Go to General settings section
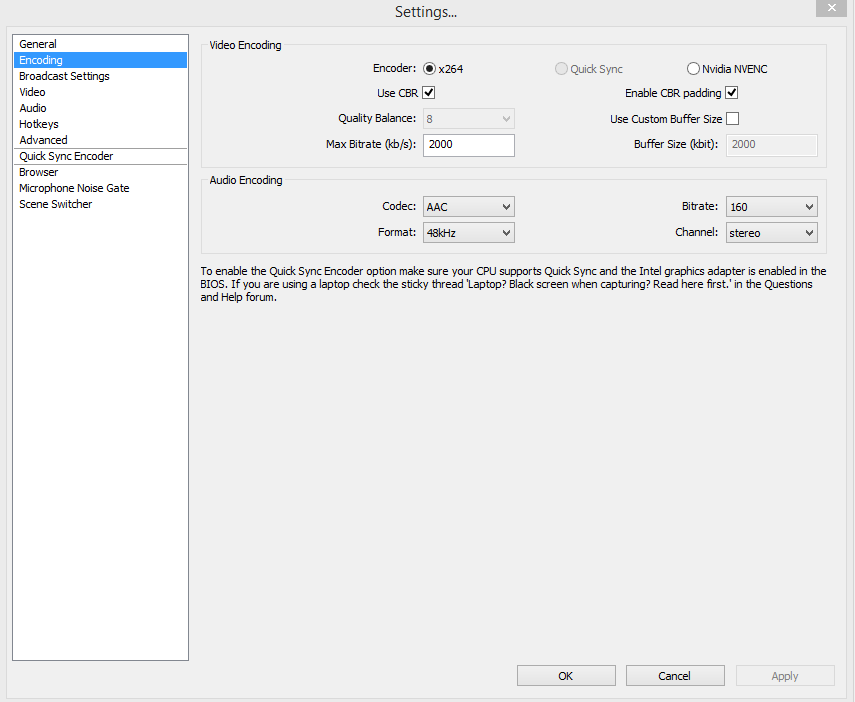 pyautogui.click(x=38, y=44)
